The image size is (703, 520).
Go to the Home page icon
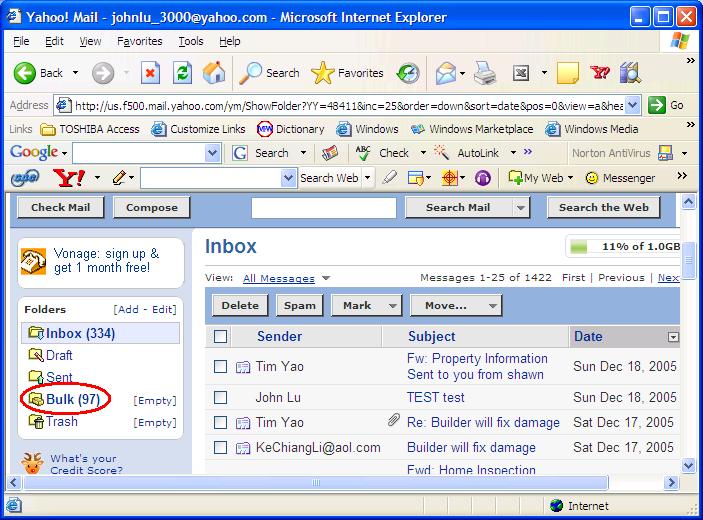[x=214, y=73]
